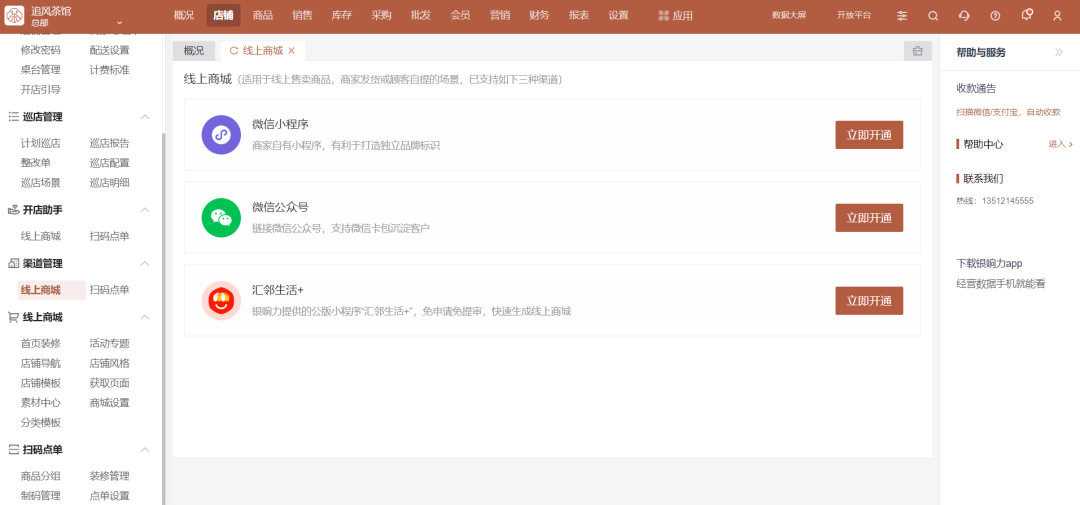Open the search magnifier icon in header
The image size is (1080, 505).
933,16
